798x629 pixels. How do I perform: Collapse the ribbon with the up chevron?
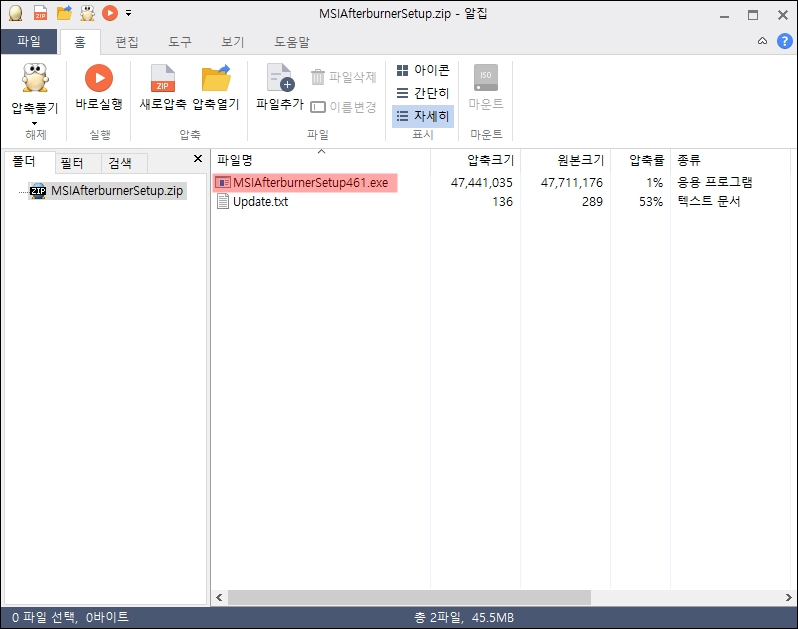coord(762,41)
